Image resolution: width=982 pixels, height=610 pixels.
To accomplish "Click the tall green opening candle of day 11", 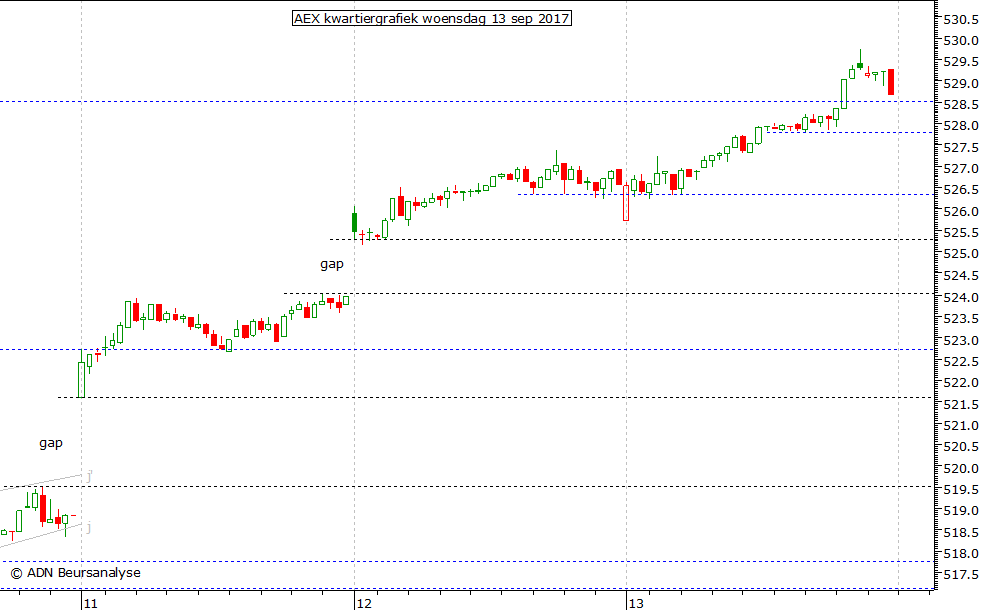I will 81,379.
